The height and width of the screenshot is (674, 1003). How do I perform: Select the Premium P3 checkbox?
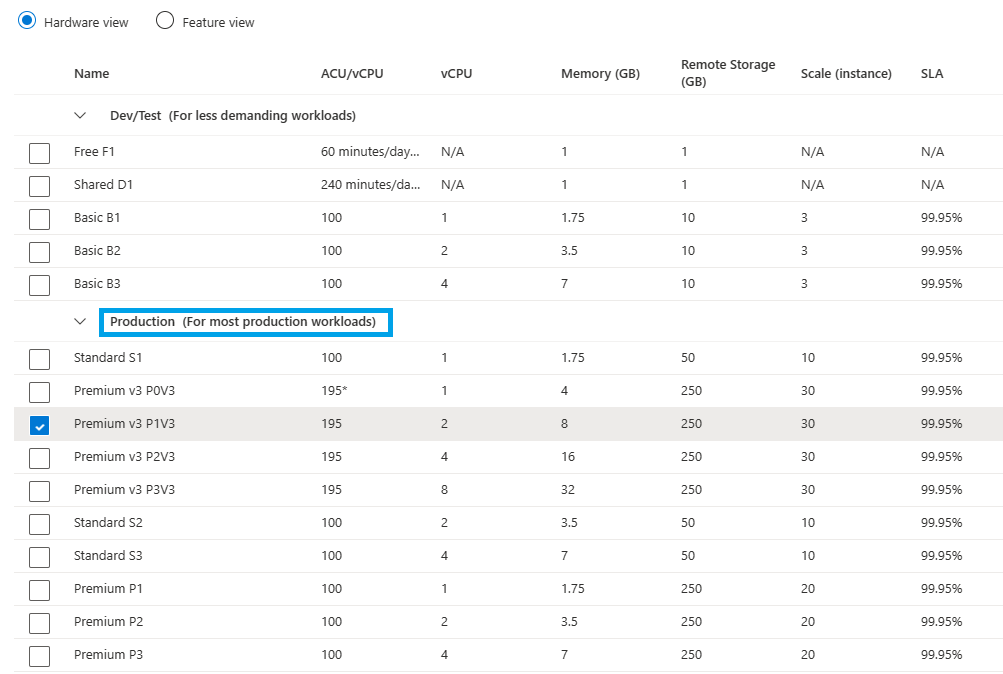click(x=39, y=656)
